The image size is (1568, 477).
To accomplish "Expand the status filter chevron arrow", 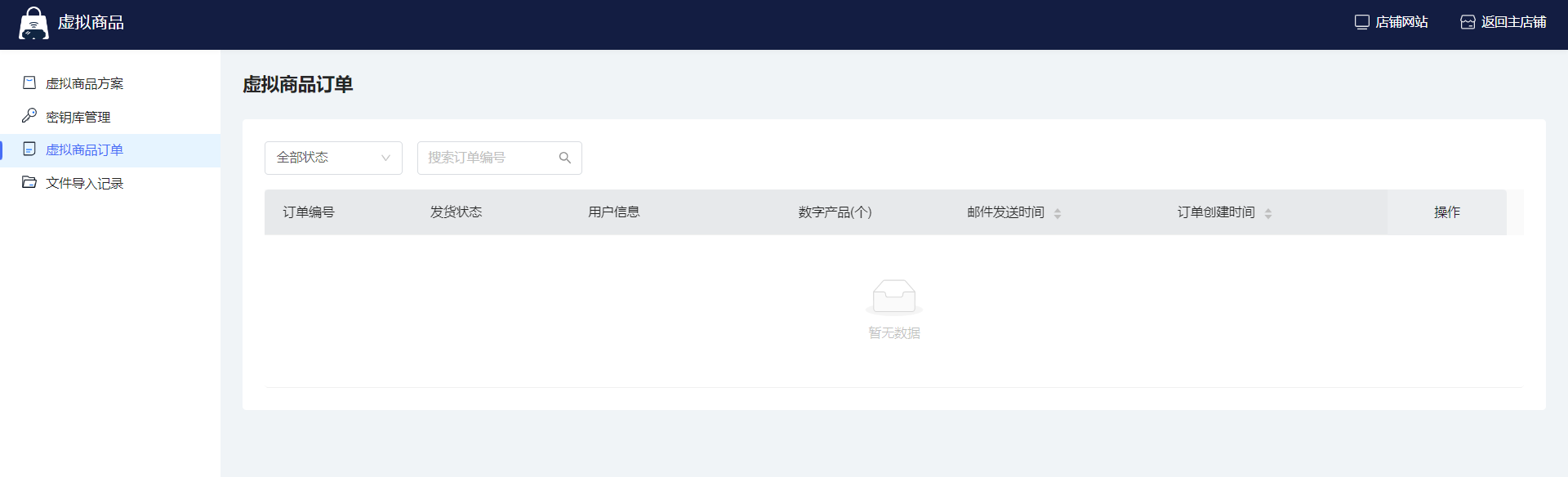I will (385, 158).
